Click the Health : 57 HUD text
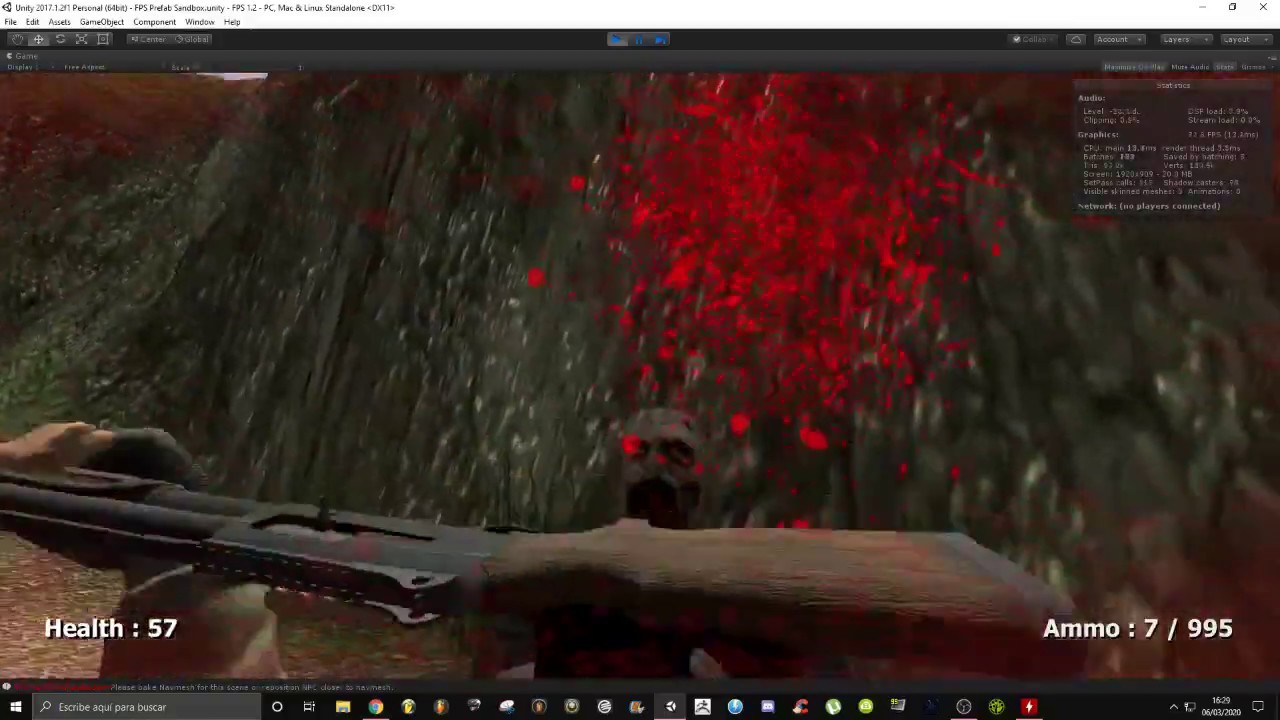This screenshot has height=720, width=1280. tap(111, 628)
